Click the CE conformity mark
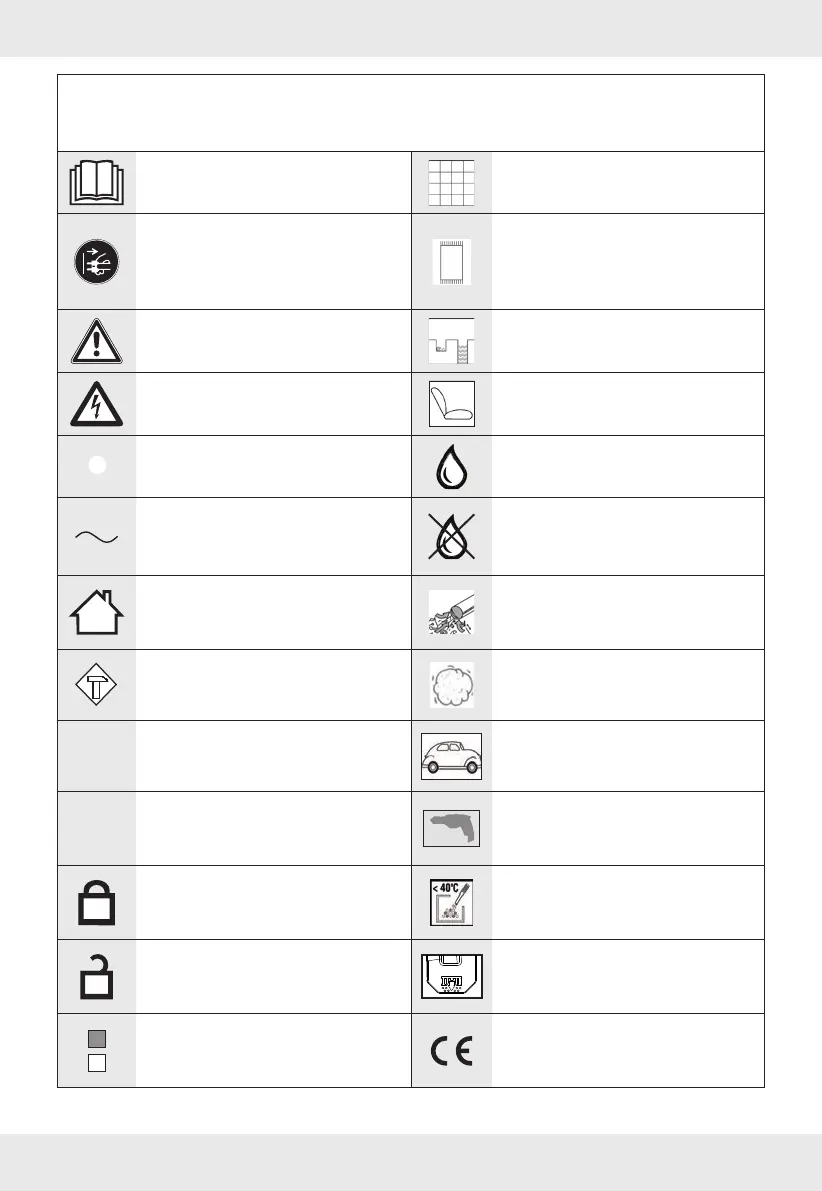 tap(452, 1052)
